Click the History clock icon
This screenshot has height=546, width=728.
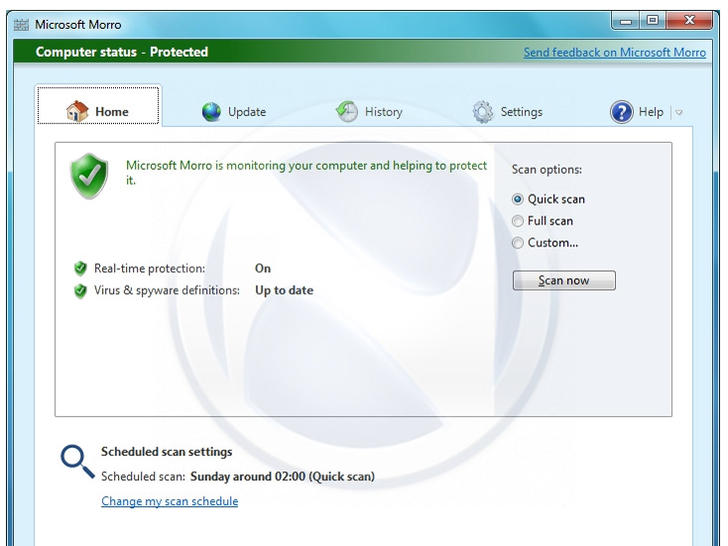pos(346,112)
